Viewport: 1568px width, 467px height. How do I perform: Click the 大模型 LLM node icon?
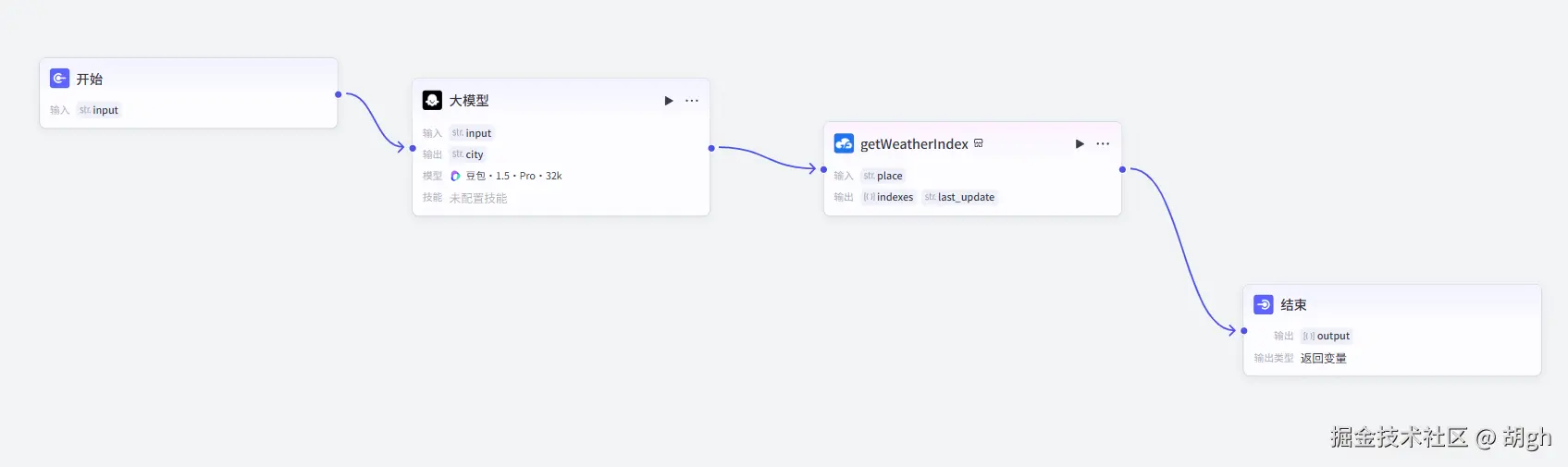click(432, 100)
